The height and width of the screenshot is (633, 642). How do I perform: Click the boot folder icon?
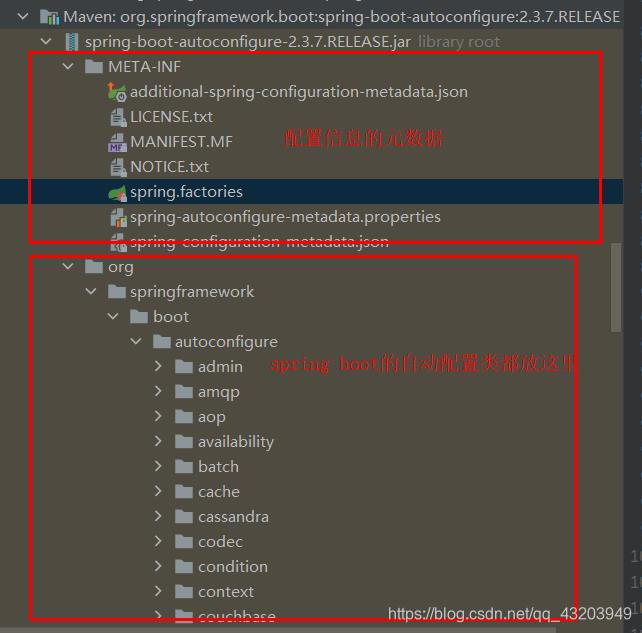click(139, 316)
